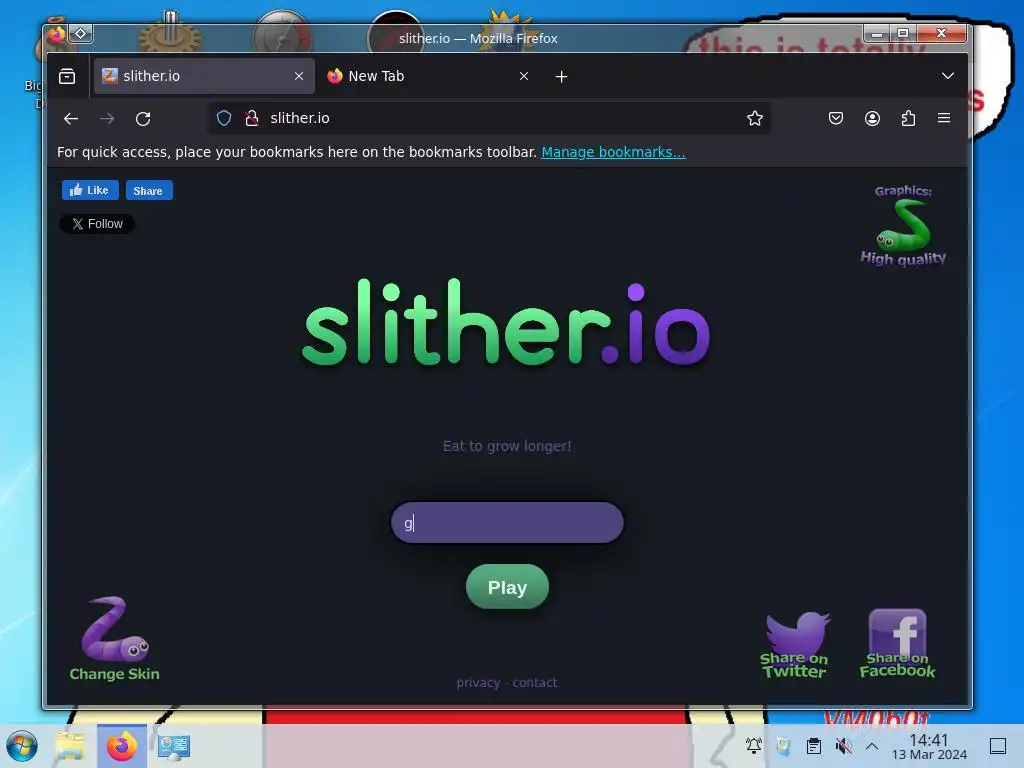Click Share on Twitter bird icon
This screenshot has height=768, width=1024.
[x=794, y=645]
